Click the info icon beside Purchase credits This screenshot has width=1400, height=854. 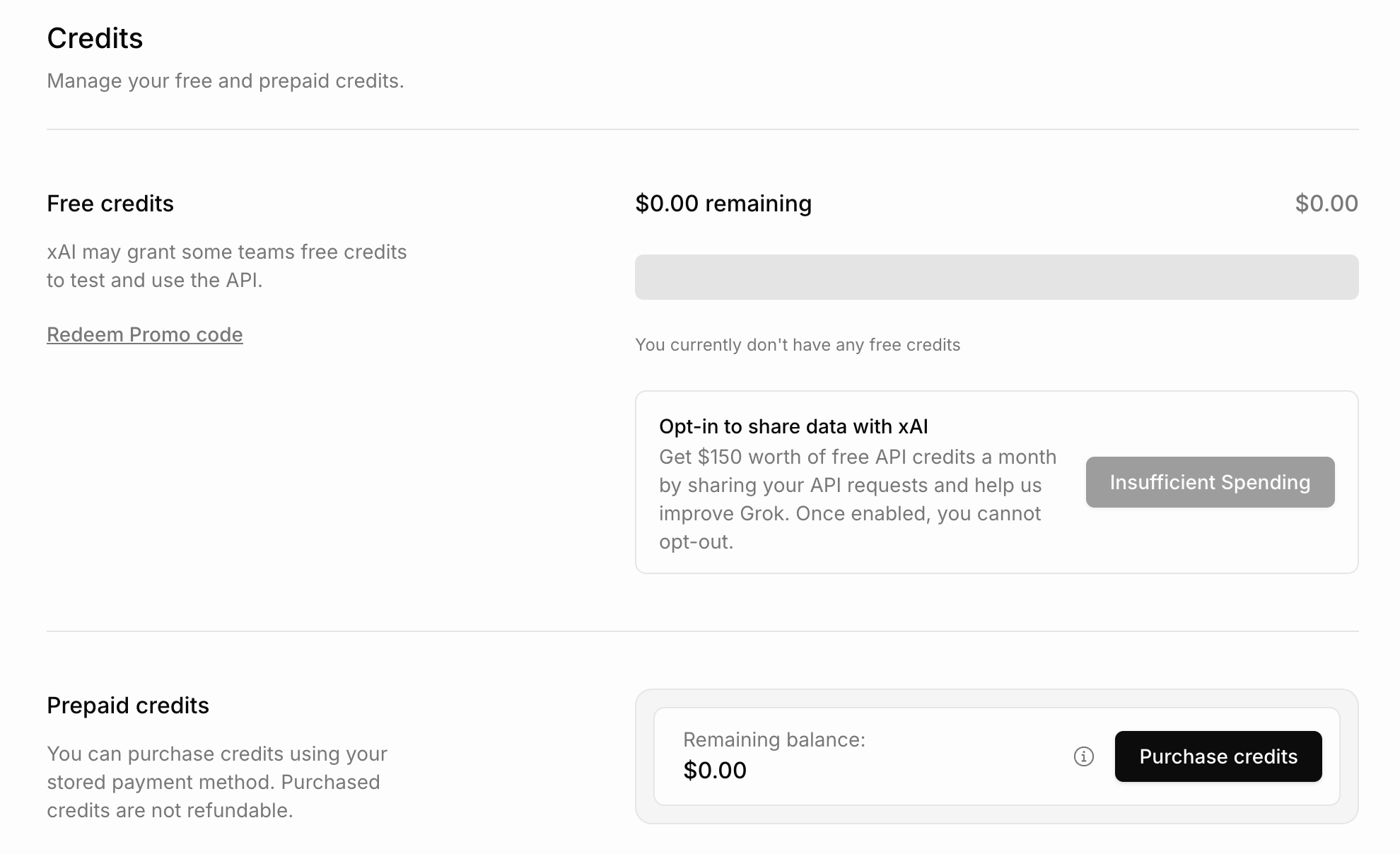pyautogui.click(x=1083, y=756)
